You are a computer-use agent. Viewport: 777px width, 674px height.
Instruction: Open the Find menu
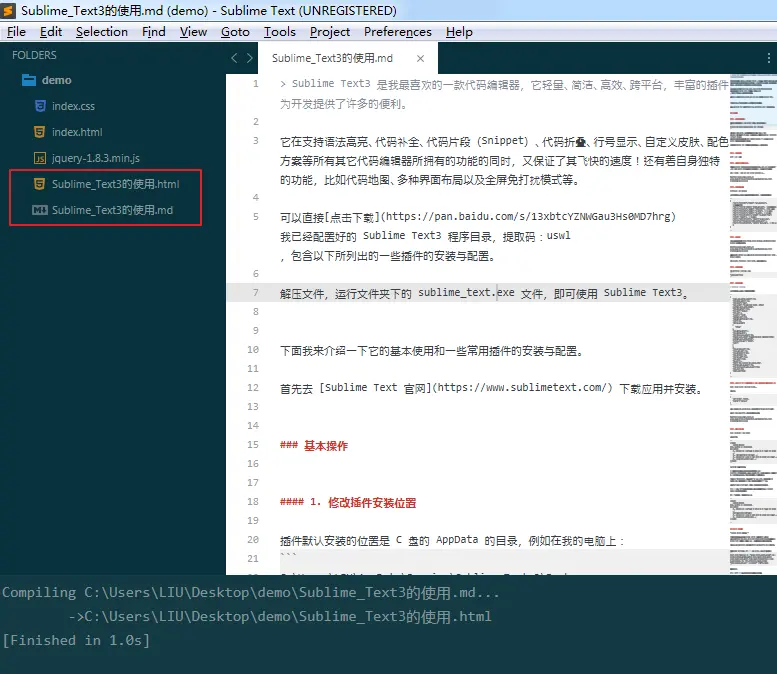click(154, 32)
